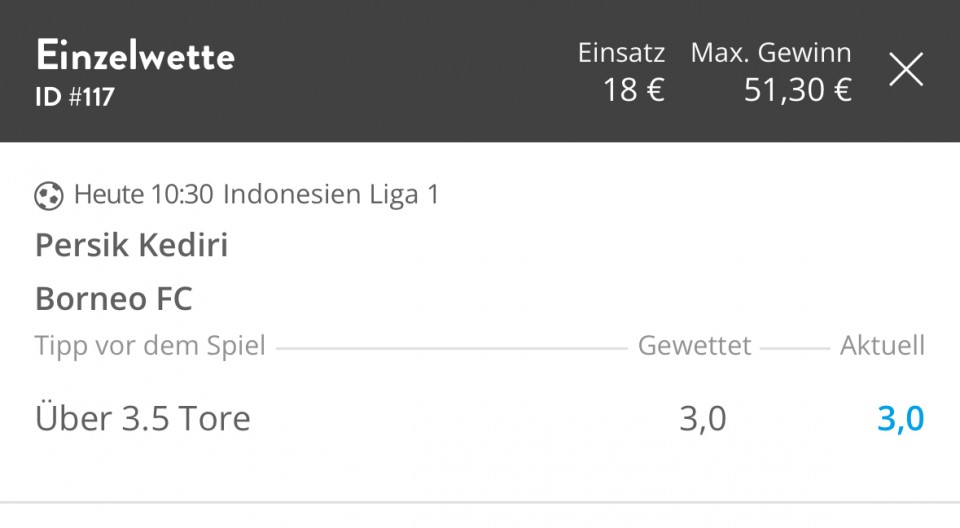Select the Über 3.5 Tore bet selection

pyautogui.click(x=143, y=418)
